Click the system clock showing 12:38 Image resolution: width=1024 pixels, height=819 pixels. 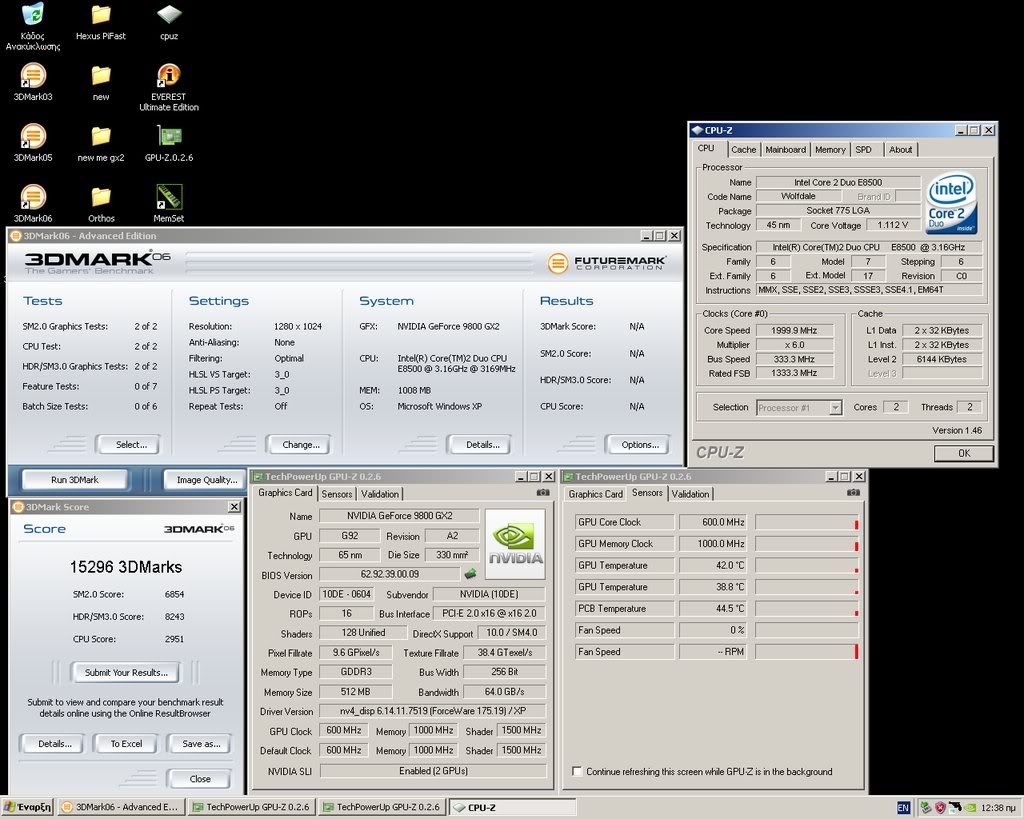click(x=998, y=808)
